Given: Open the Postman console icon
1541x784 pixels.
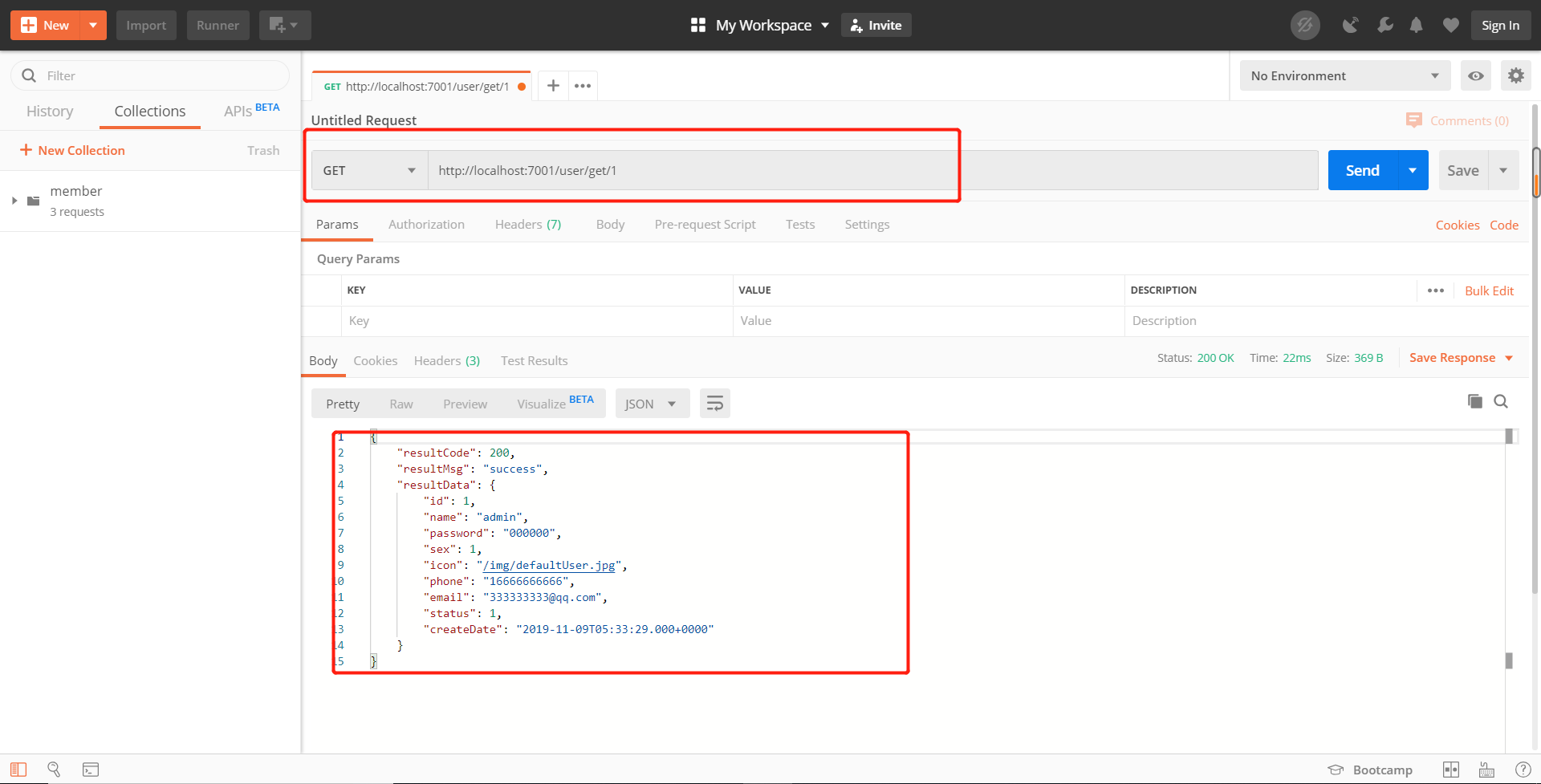Looking at the screenshot, I should pyautogui.click(x=91, y=770).
